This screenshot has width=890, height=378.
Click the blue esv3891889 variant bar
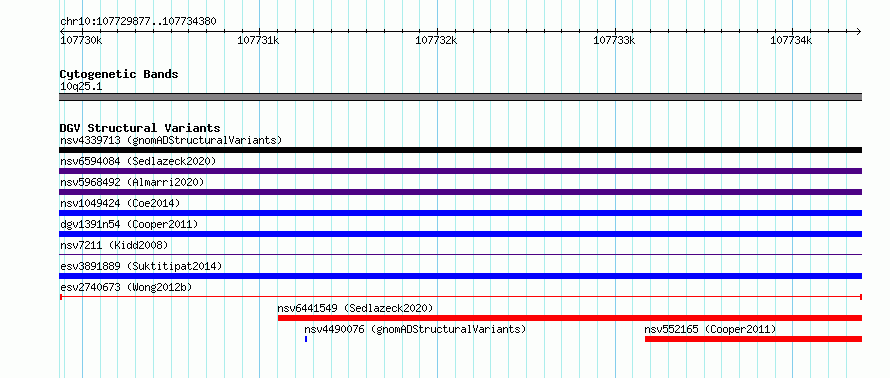pos(460,276)
